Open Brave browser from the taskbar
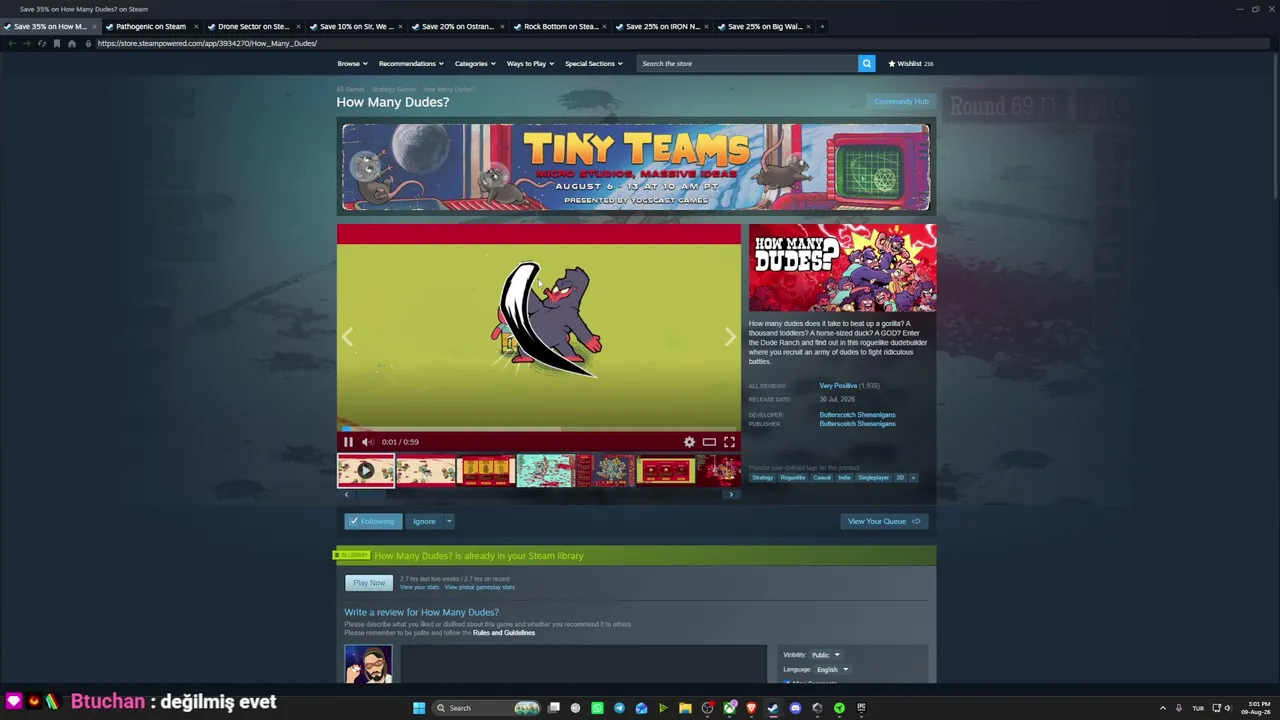This screenshot has width=1280, height=720. pyautogui.click(x=751, y=708)
